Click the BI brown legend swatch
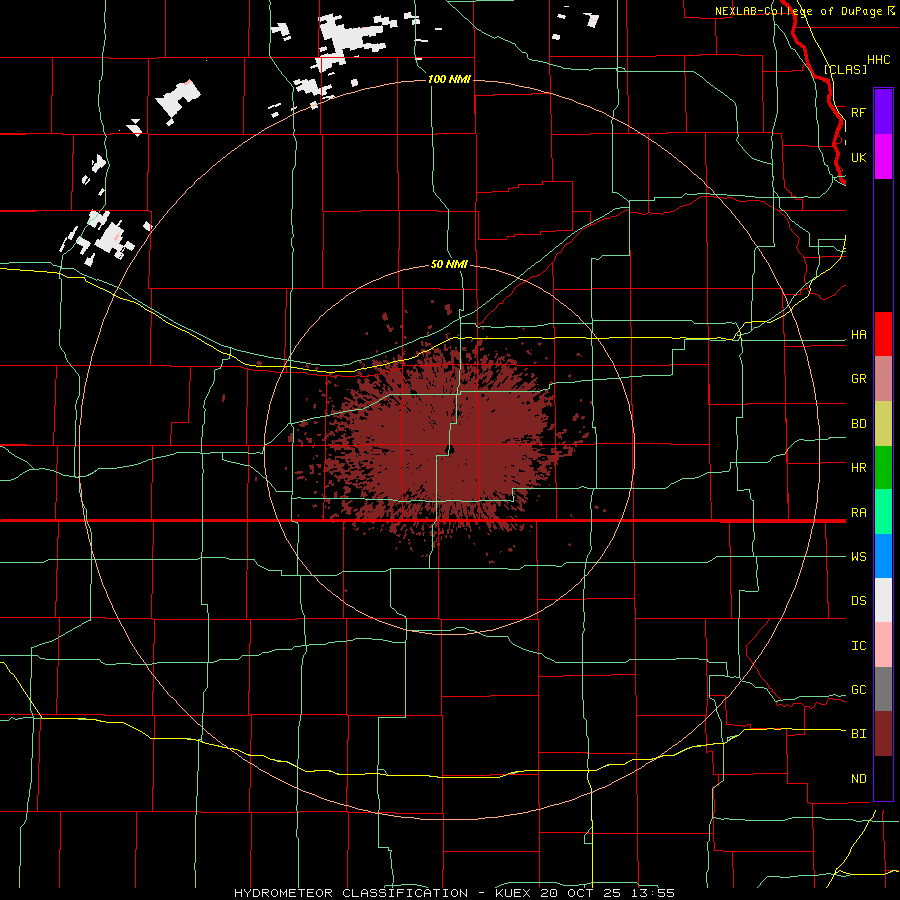This screenshot has width=900, height=900. 883,734
